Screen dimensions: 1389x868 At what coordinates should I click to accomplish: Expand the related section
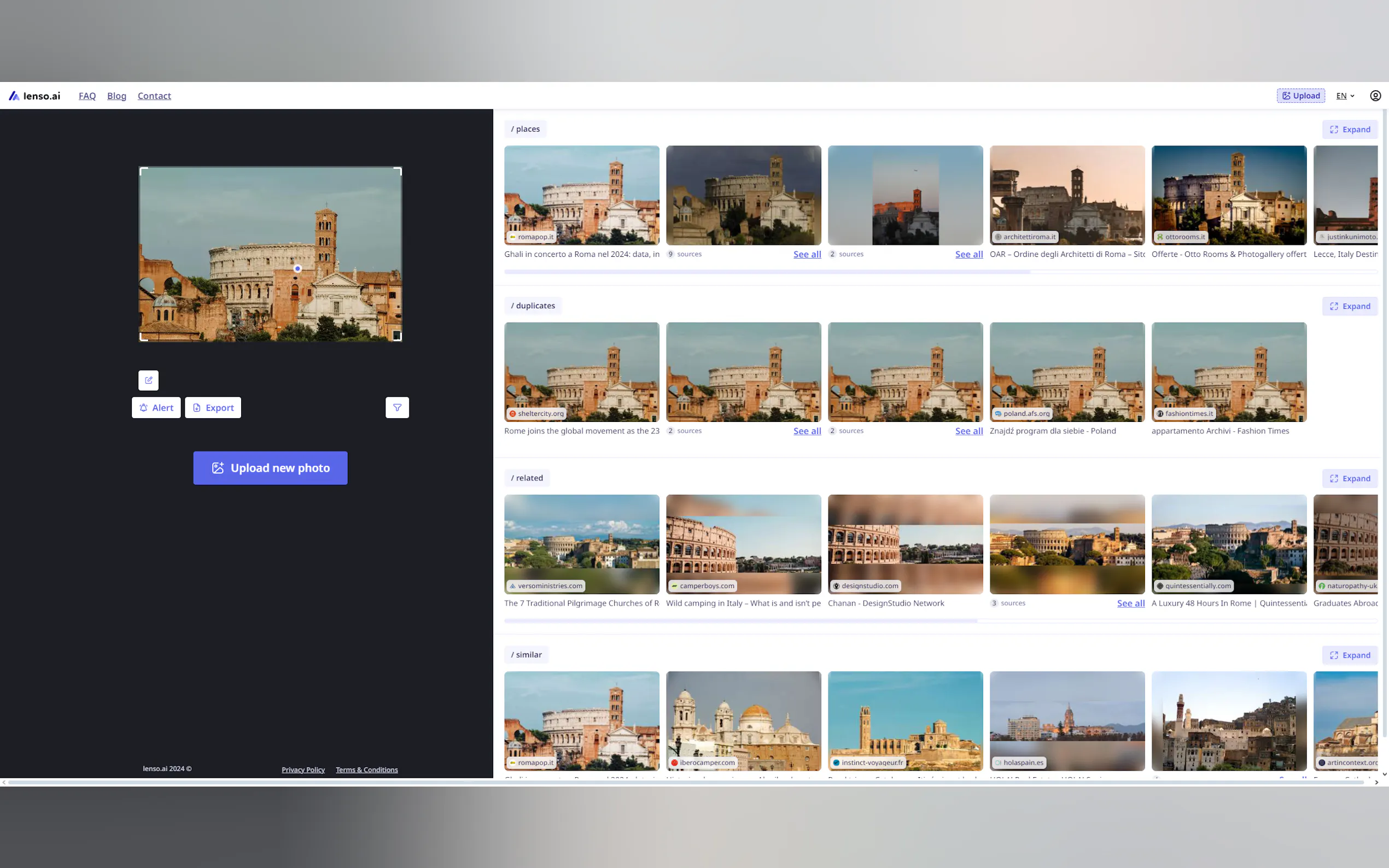point(1350,478)
